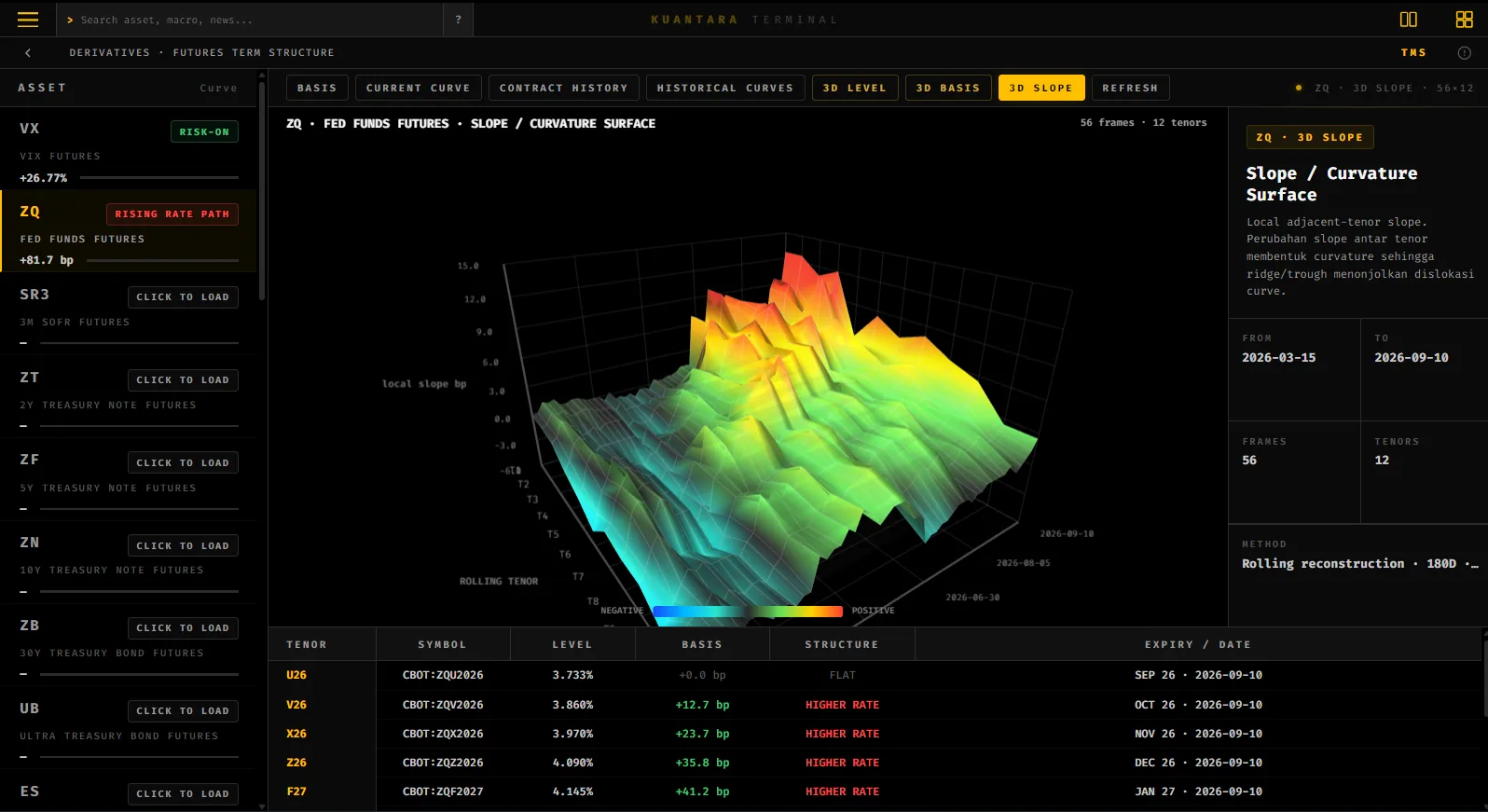The image size is (1488, 812).
Task: Click the FLAT structure cell
Action: 842,675
